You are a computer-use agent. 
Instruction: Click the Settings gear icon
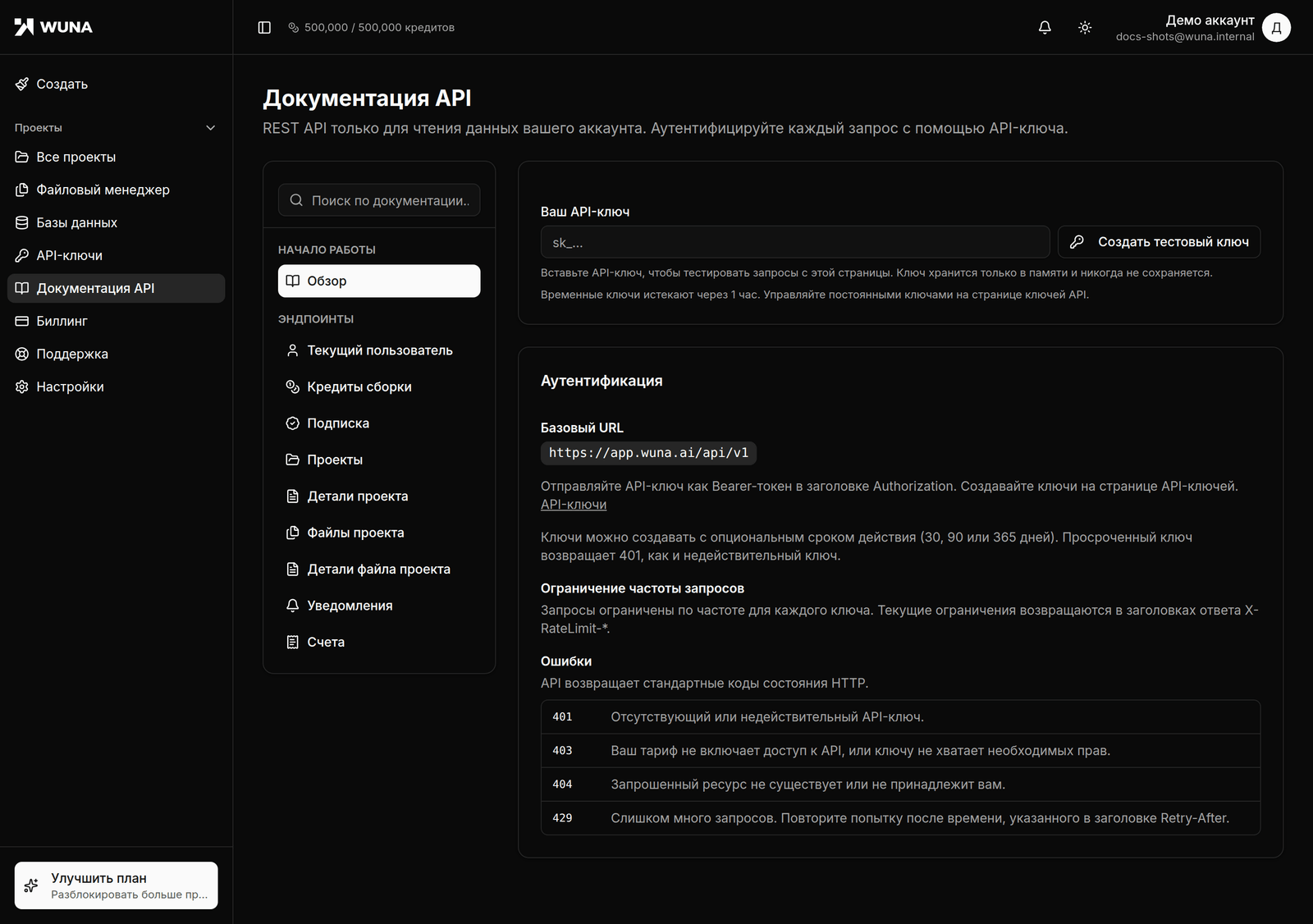(22, 387)
